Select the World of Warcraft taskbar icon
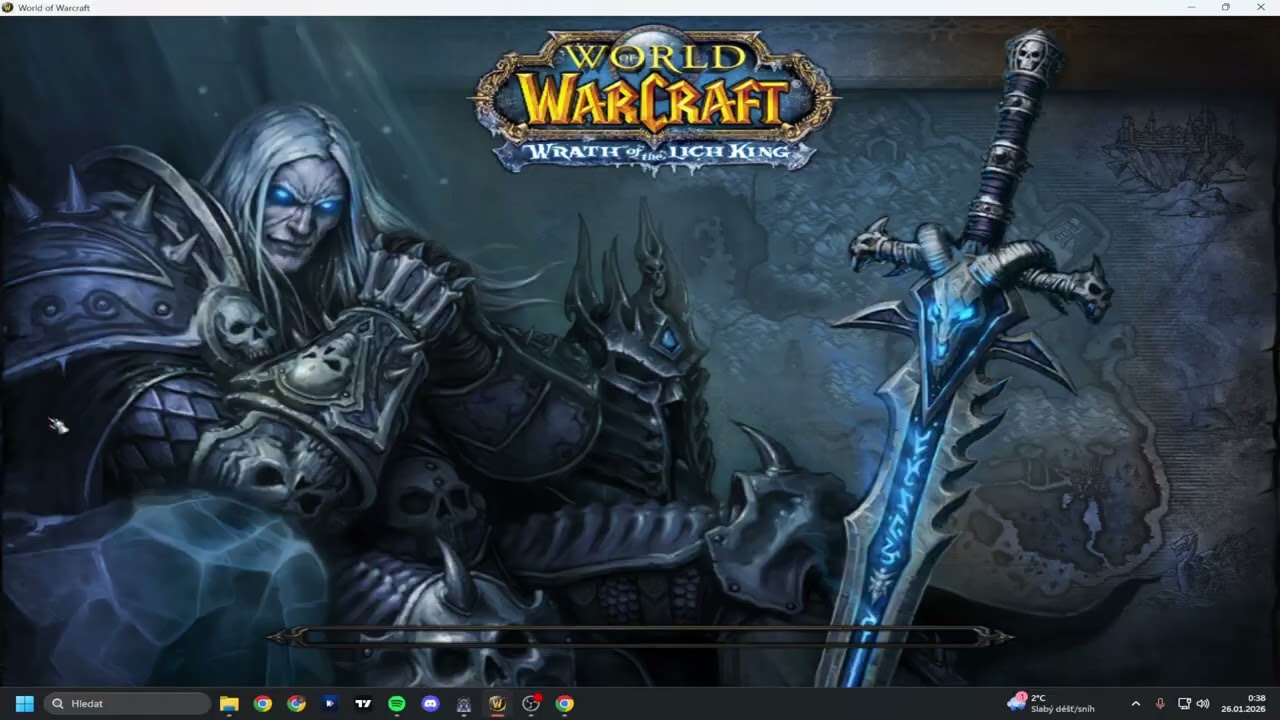 tap(497, 703)
